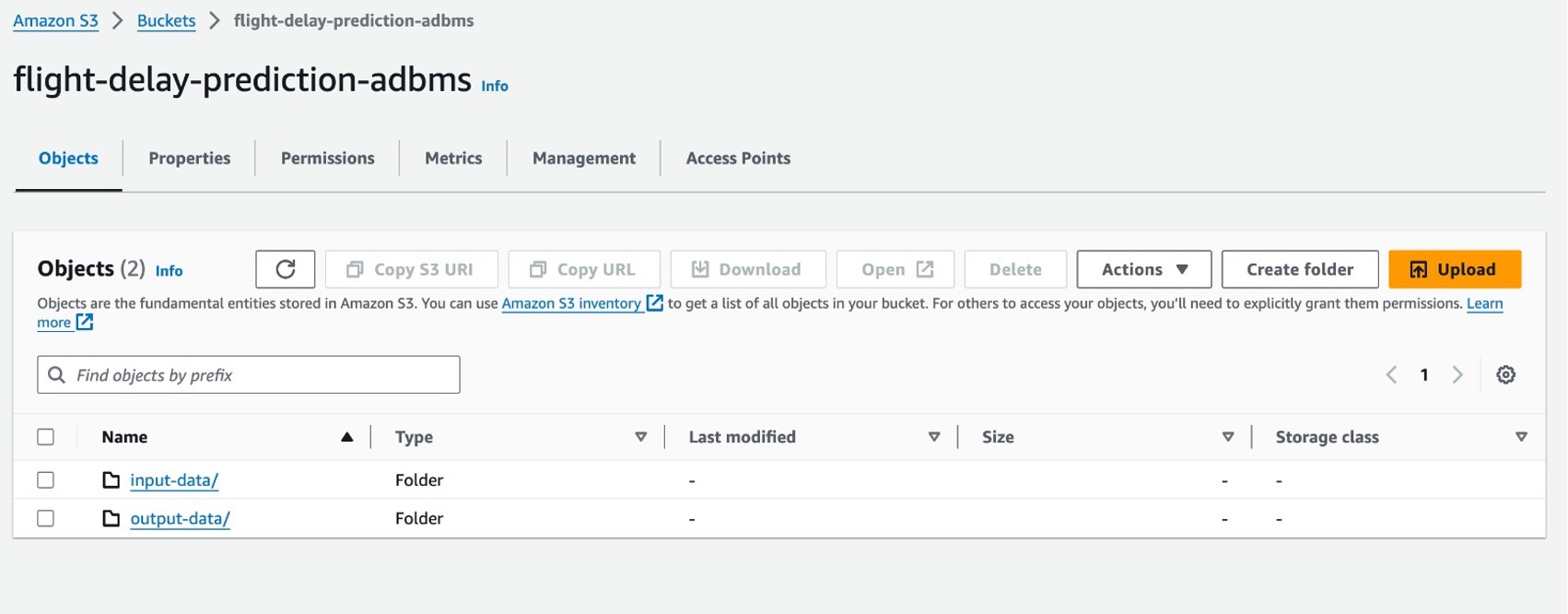The width and height of the screenshot is (1568, 614).
Task: Switch to the Permissions tab
Action: click(328, 159)
